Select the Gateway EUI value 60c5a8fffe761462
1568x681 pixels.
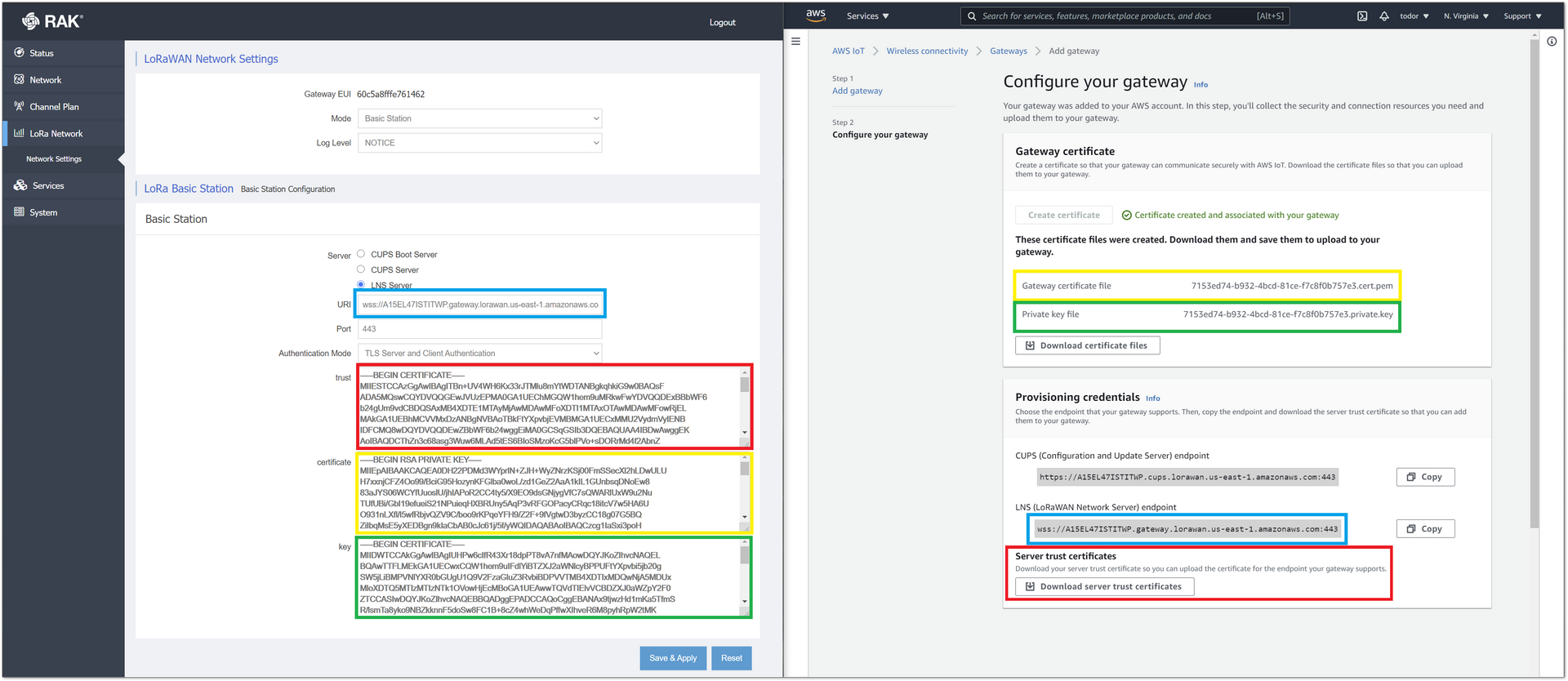(x=390, y=94)
